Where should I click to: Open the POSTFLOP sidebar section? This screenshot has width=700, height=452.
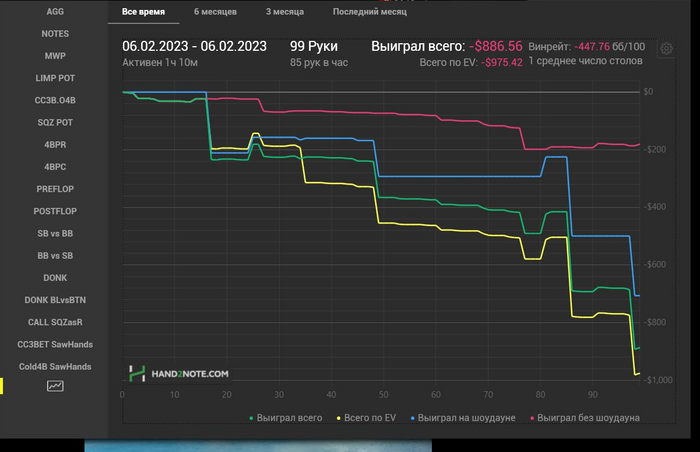click(x=55, y=211)
